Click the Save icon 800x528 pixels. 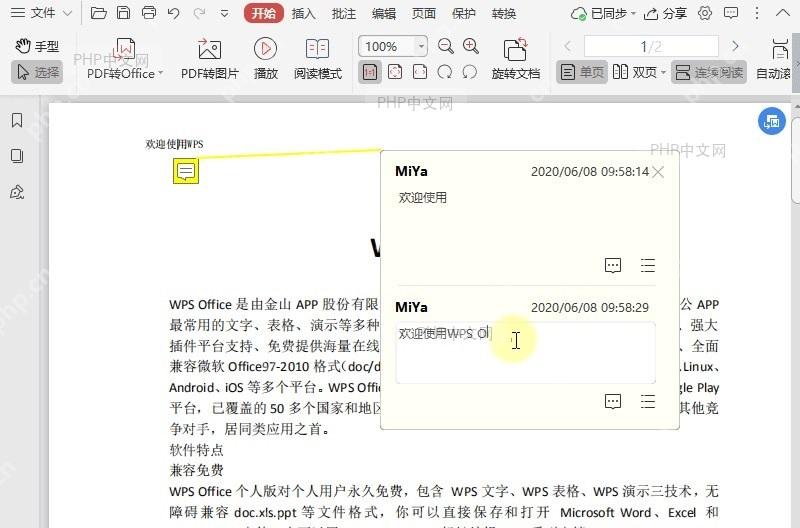click(x=123, y=13)
